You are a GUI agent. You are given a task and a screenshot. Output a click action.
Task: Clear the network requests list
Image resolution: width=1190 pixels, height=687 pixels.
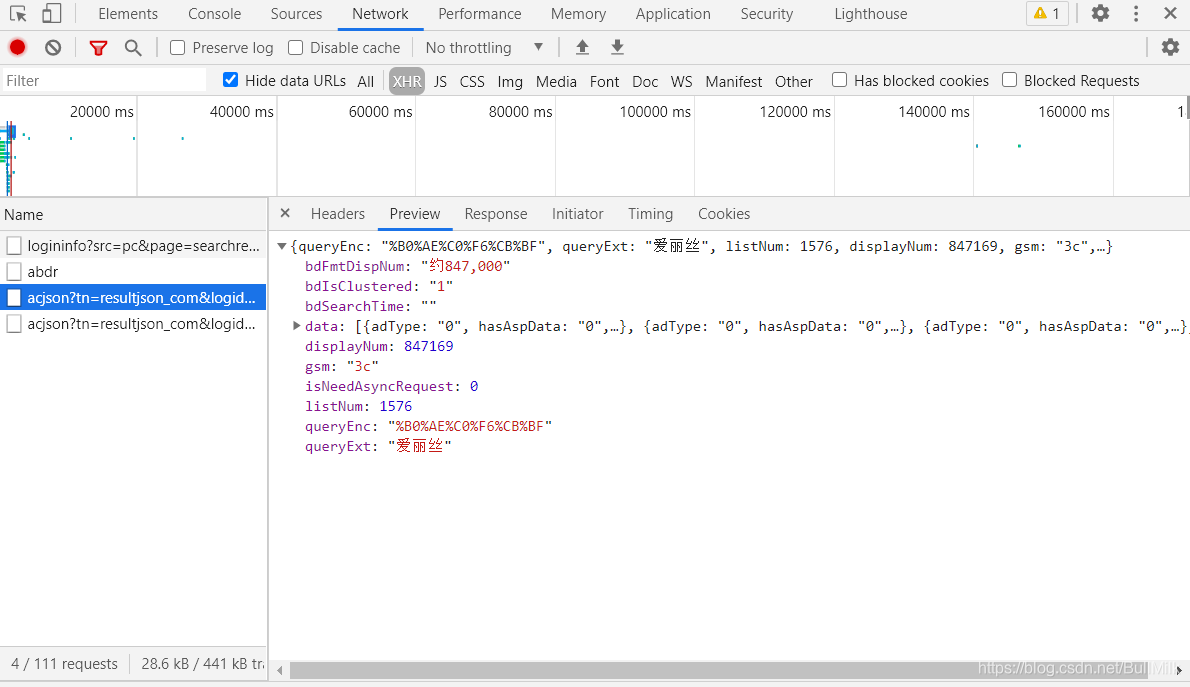(52, 47)
